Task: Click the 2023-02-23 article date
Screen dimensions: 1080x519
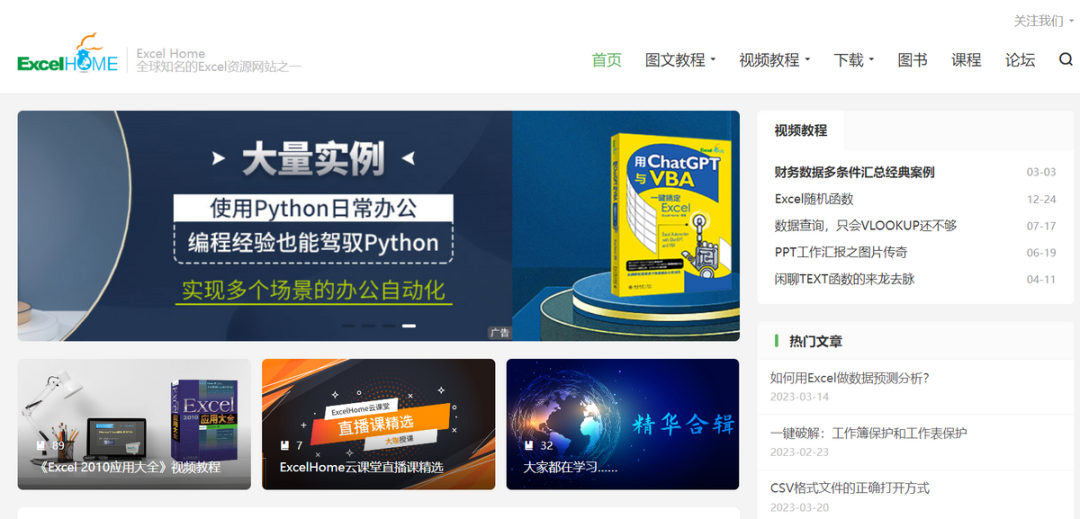Action: [x=800, y=452]
